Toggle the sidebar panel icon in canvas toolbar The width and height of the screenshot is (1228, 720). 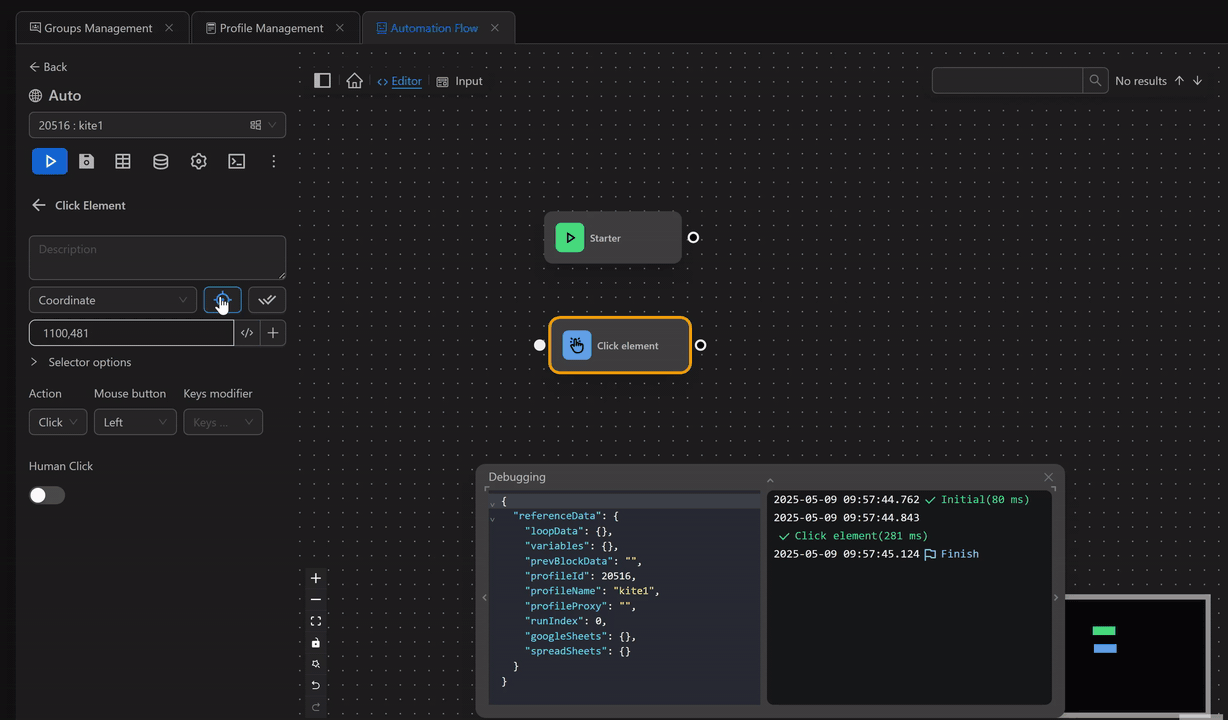[322, 80]
